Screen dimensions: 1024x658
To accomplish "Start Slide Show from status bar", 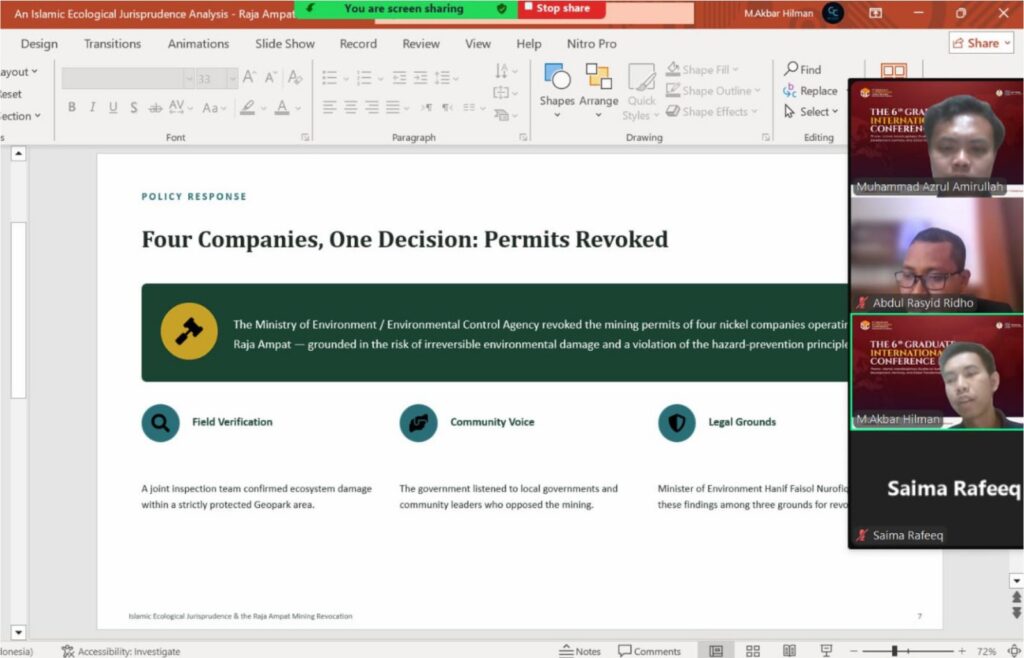I will point(826,651).
